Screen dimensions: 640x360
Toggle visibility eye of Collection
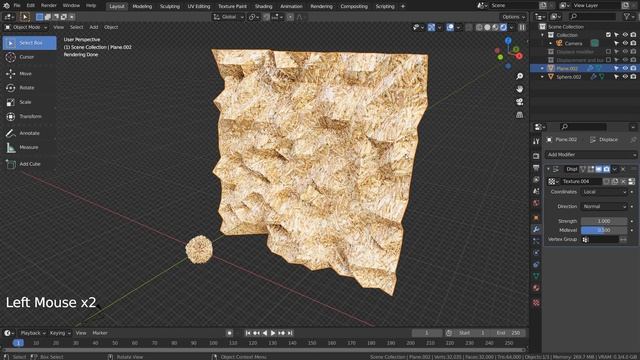click(x=625, y=35)
